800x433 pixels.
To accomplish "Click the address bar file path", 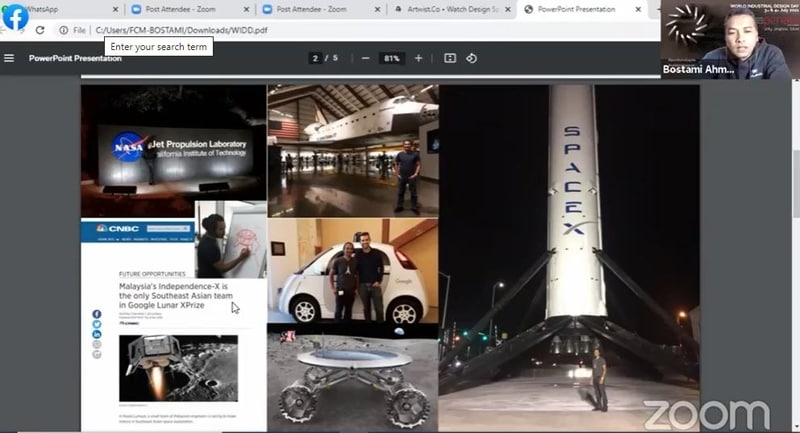I will coord(182,30).
